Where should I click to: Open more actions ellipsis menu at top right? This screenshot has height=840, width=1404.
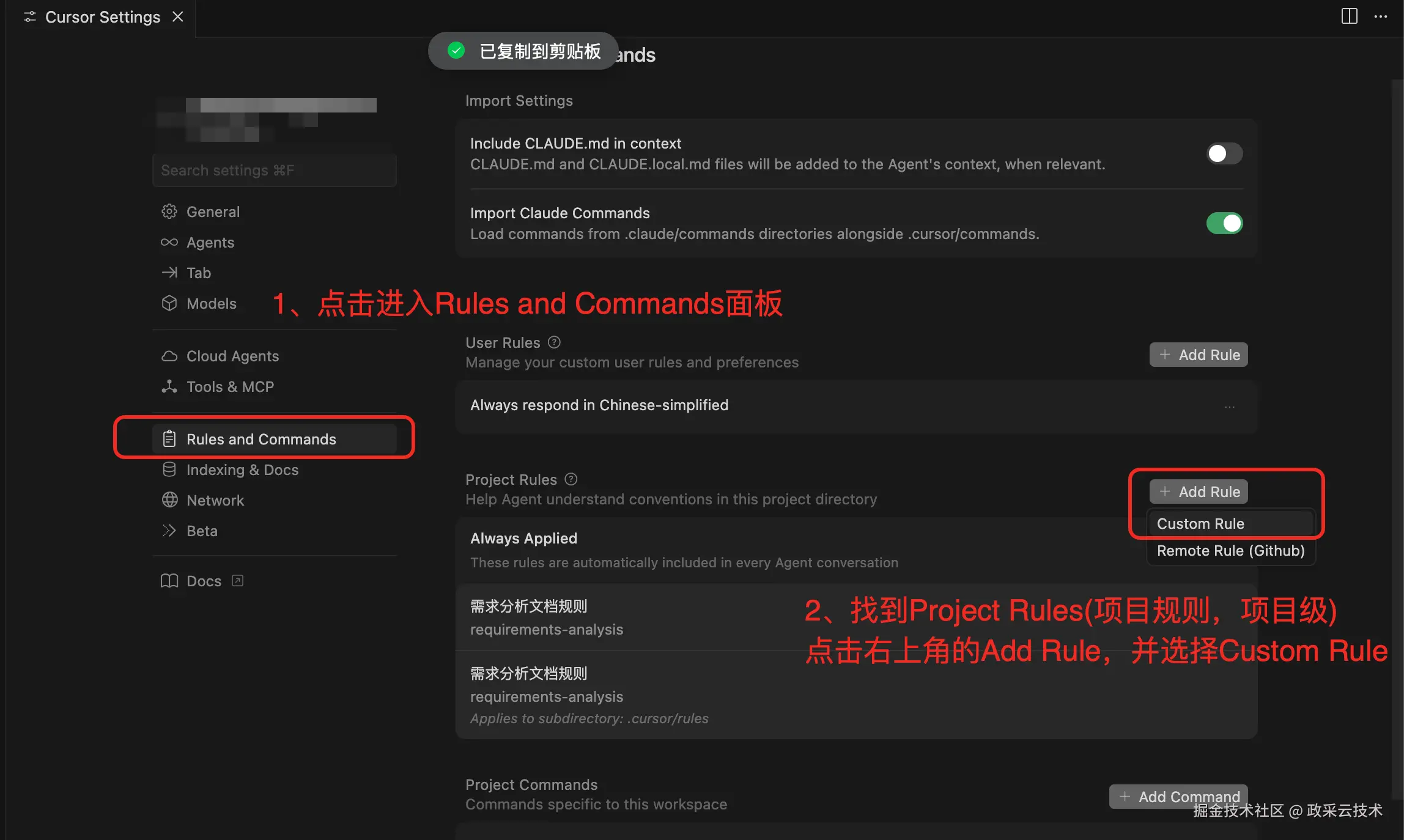tap(1381, 17)
